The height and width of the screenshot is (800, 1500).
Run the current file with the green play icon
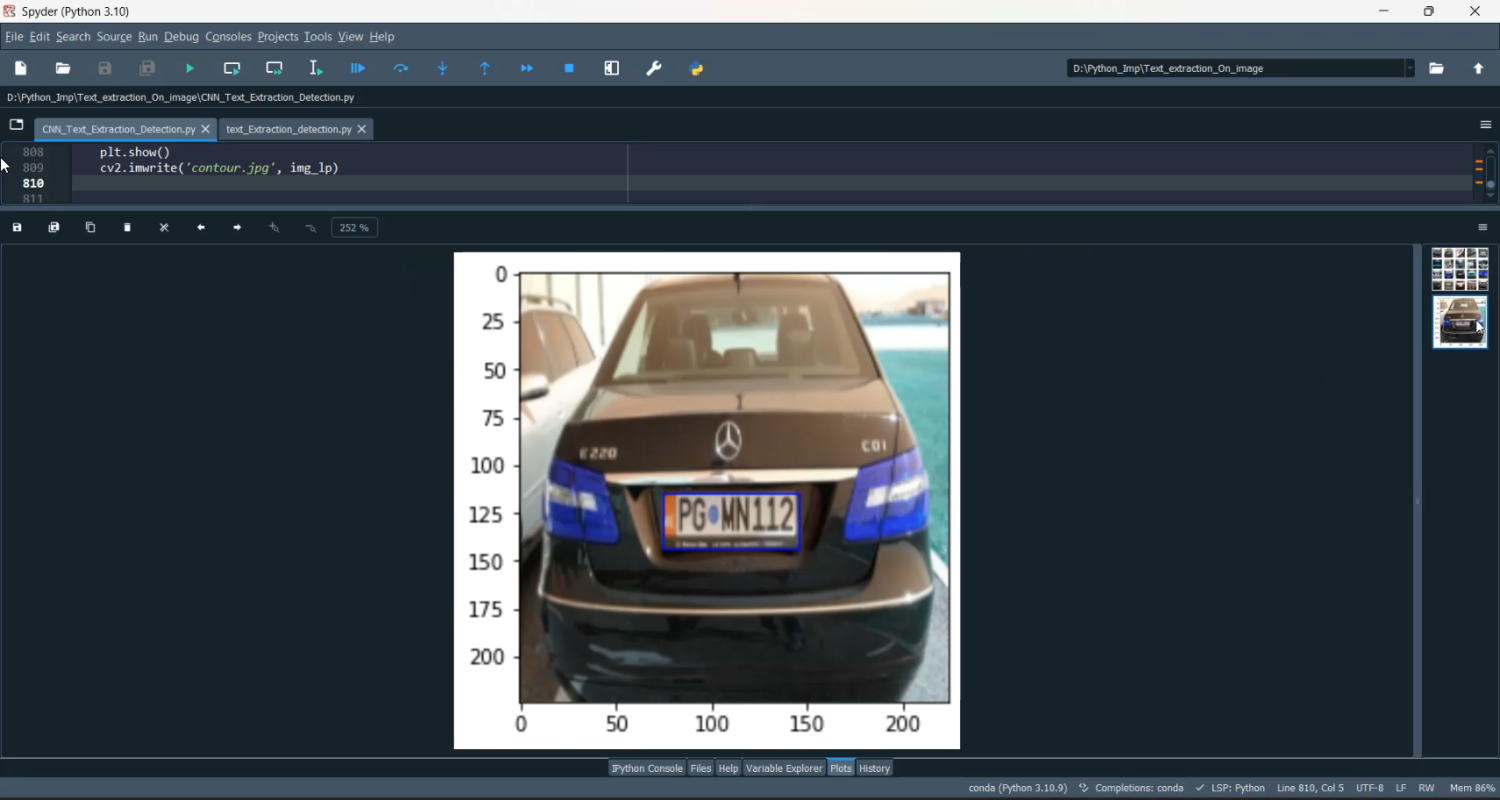(x=190, y=69)
